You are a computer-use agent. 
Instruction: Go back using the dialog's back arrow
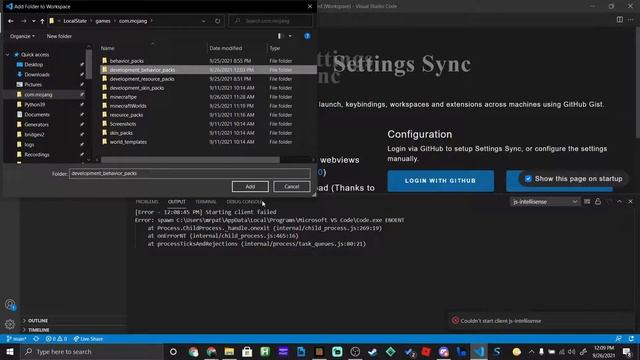(x=11, y=21)
